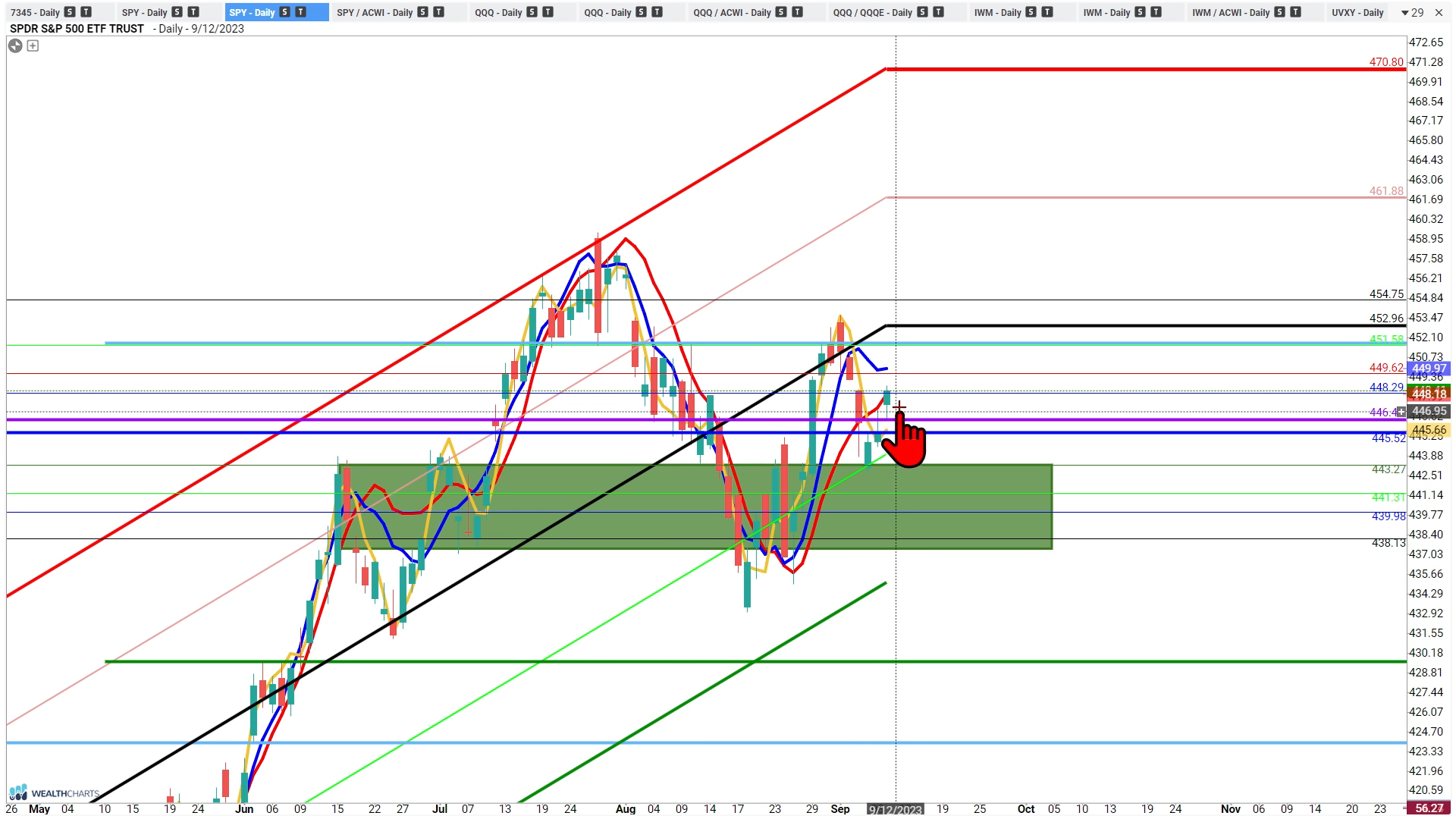The height and width of the screenshot is (819, 1456).
Task: Click the 445.52 blue line label
Action: point(1389,438)
